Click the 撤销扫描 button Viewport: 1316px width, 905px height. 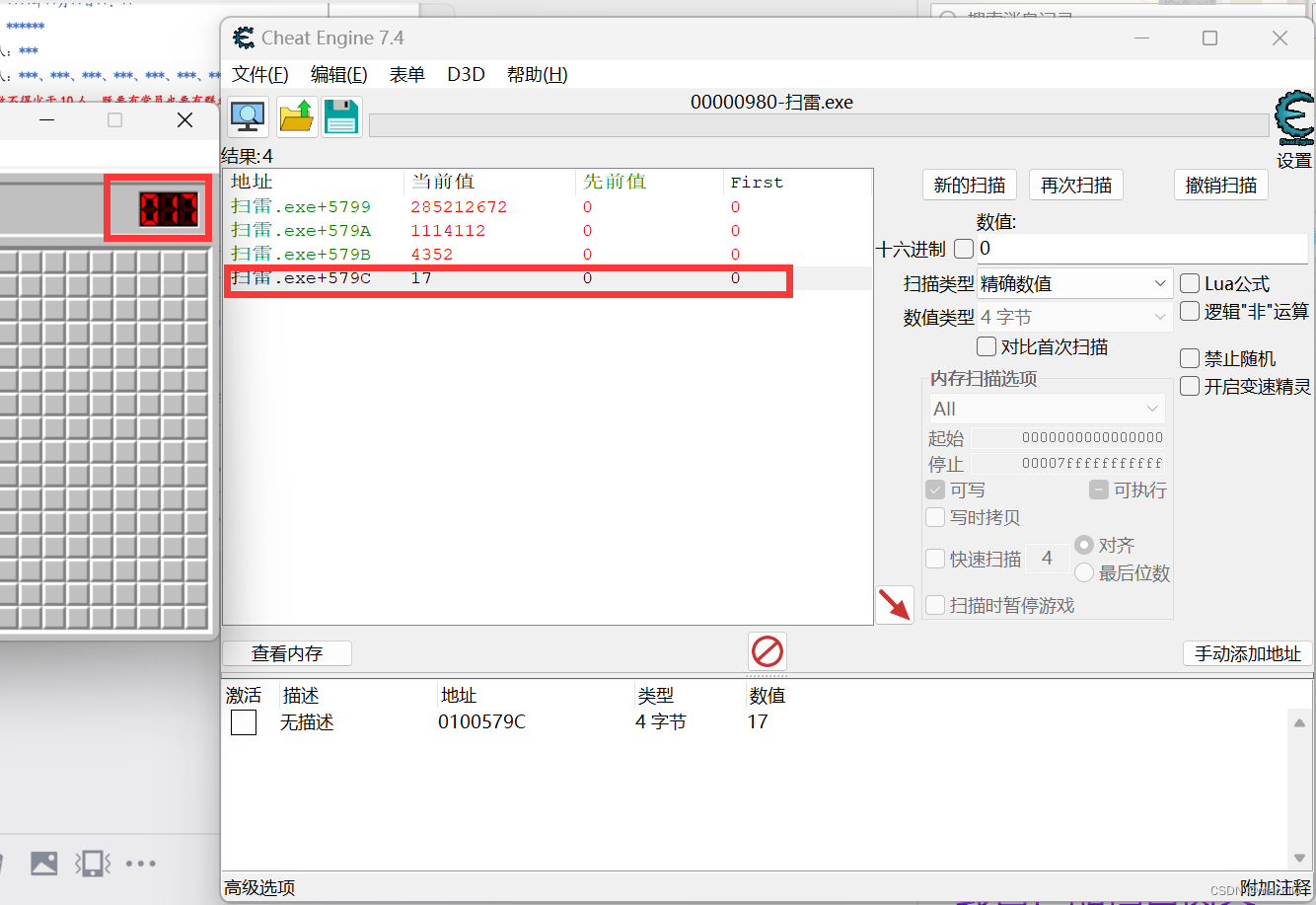(x=1221, y=185)
